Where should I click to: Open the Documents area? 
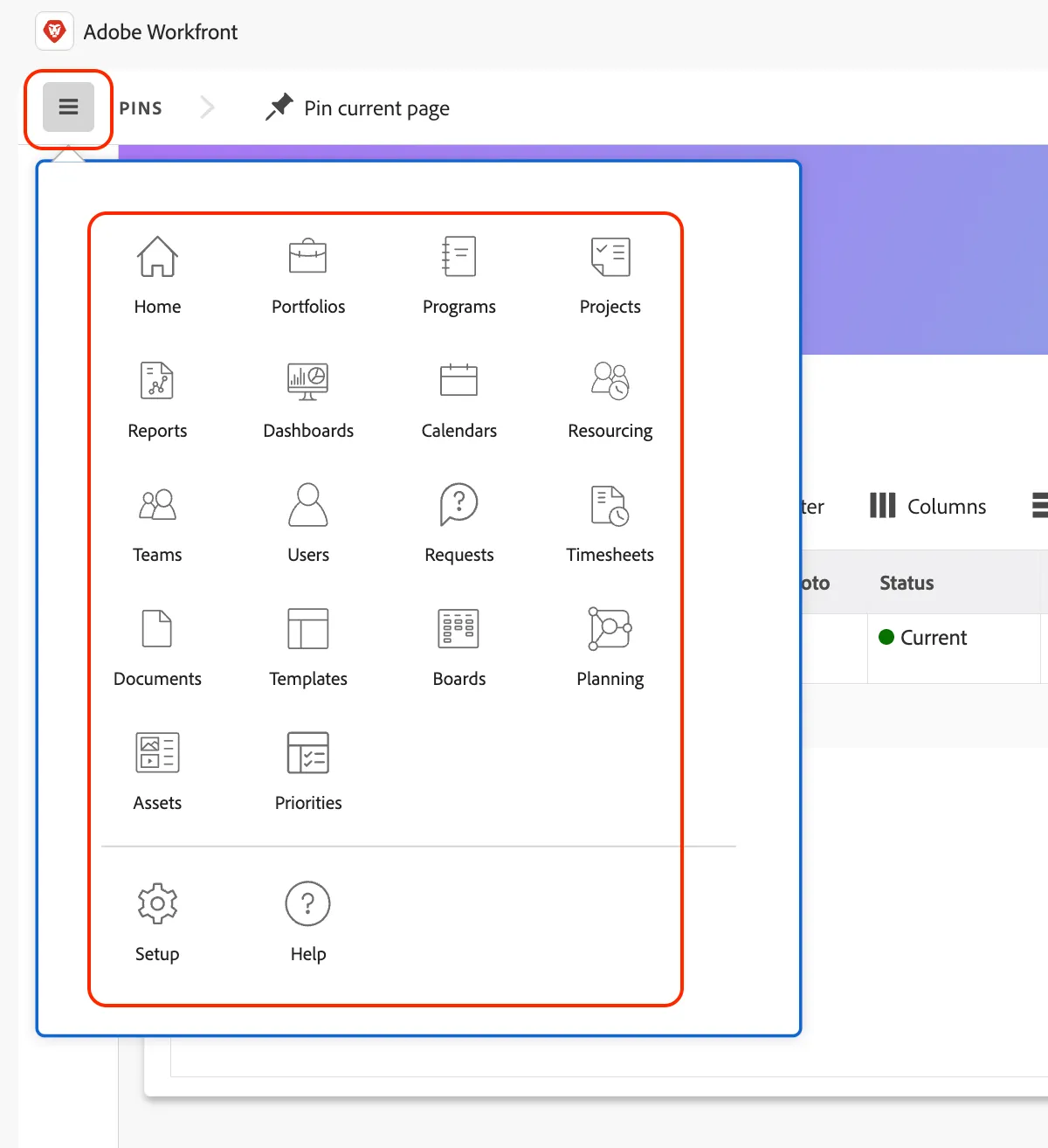[x=157, y=647]
